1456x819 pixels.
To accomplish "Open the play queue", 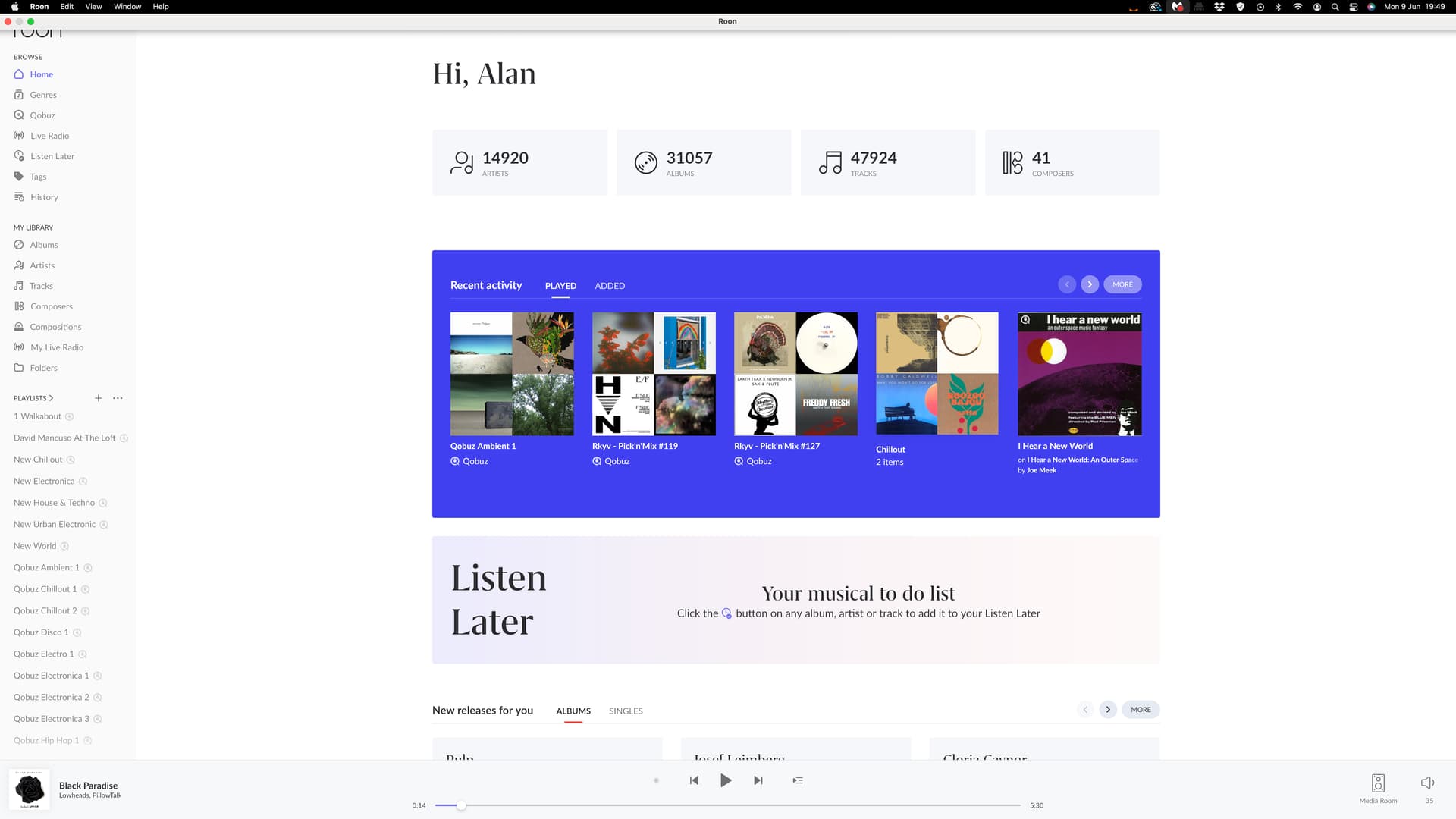I will (798, 780).
